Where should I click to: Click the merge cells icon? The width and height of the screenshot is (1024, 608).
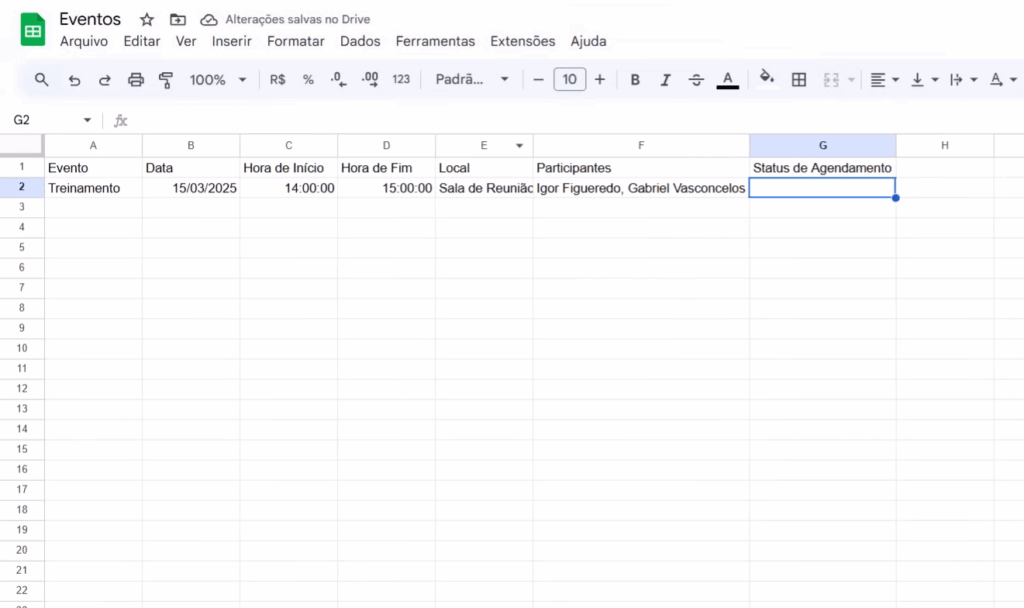click(x=831, y=80)
